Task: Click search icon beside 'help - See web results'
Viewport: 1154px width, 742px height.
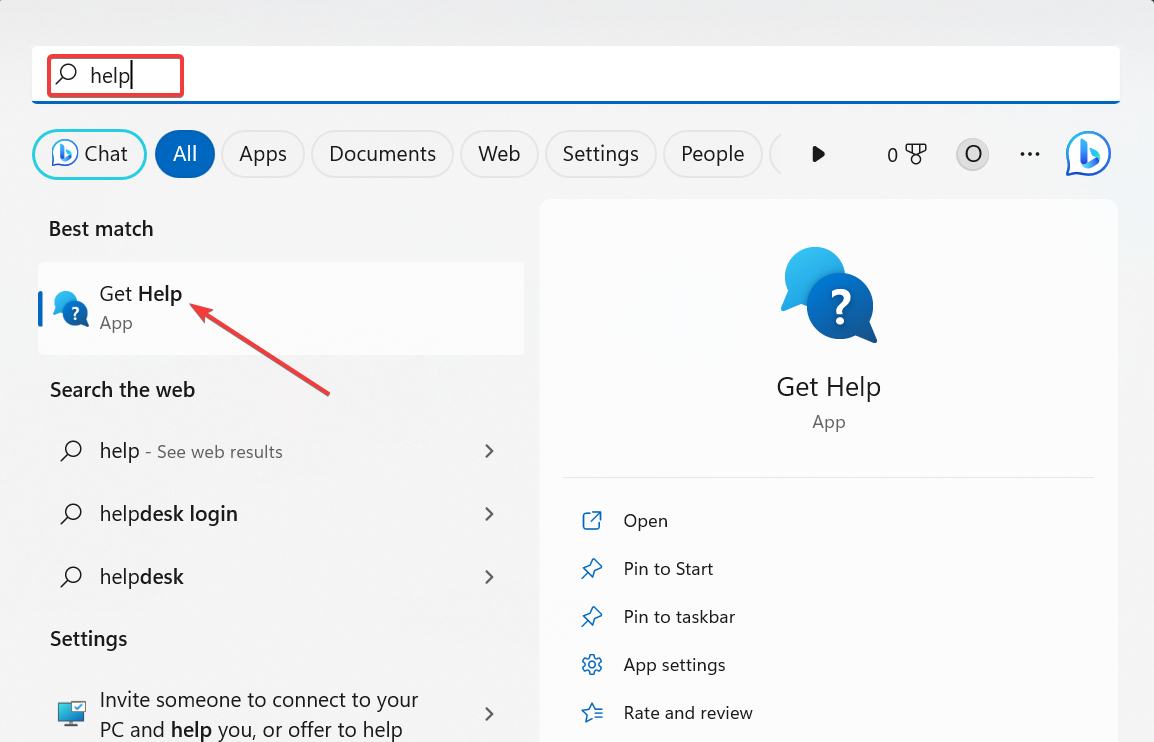Action: (71, 450)
